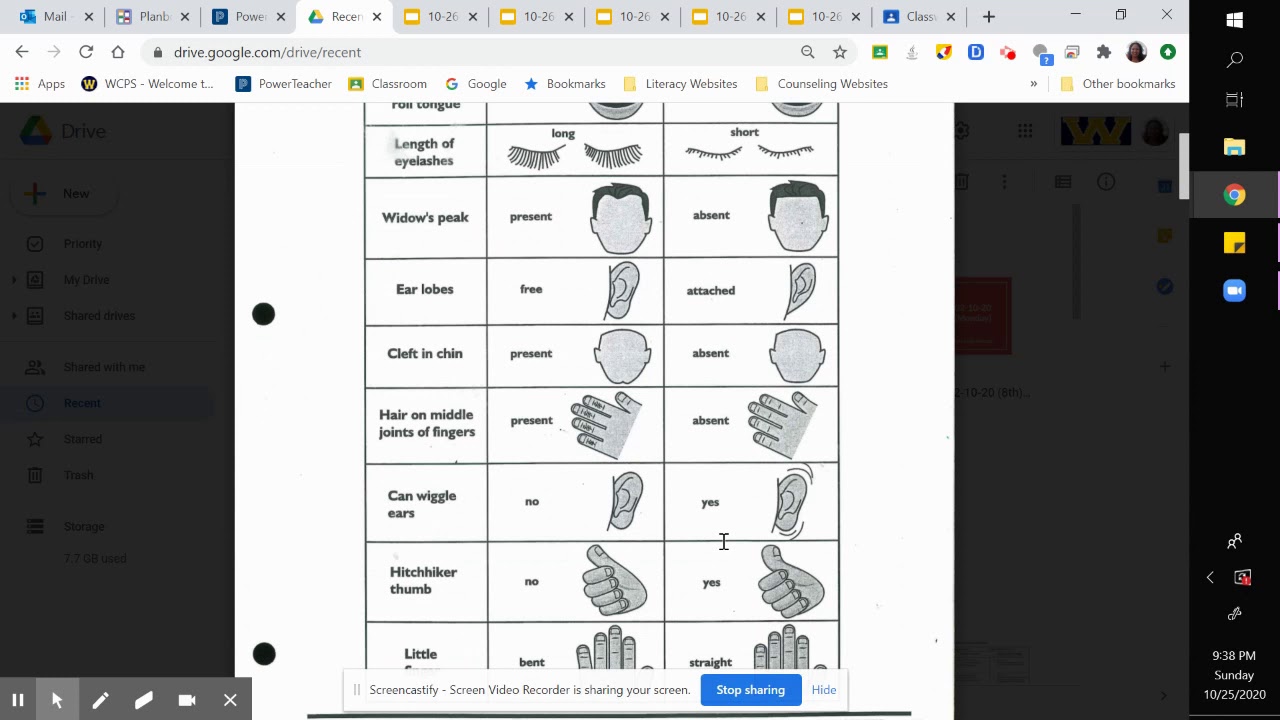Open the browser home page

pos(118,52)
